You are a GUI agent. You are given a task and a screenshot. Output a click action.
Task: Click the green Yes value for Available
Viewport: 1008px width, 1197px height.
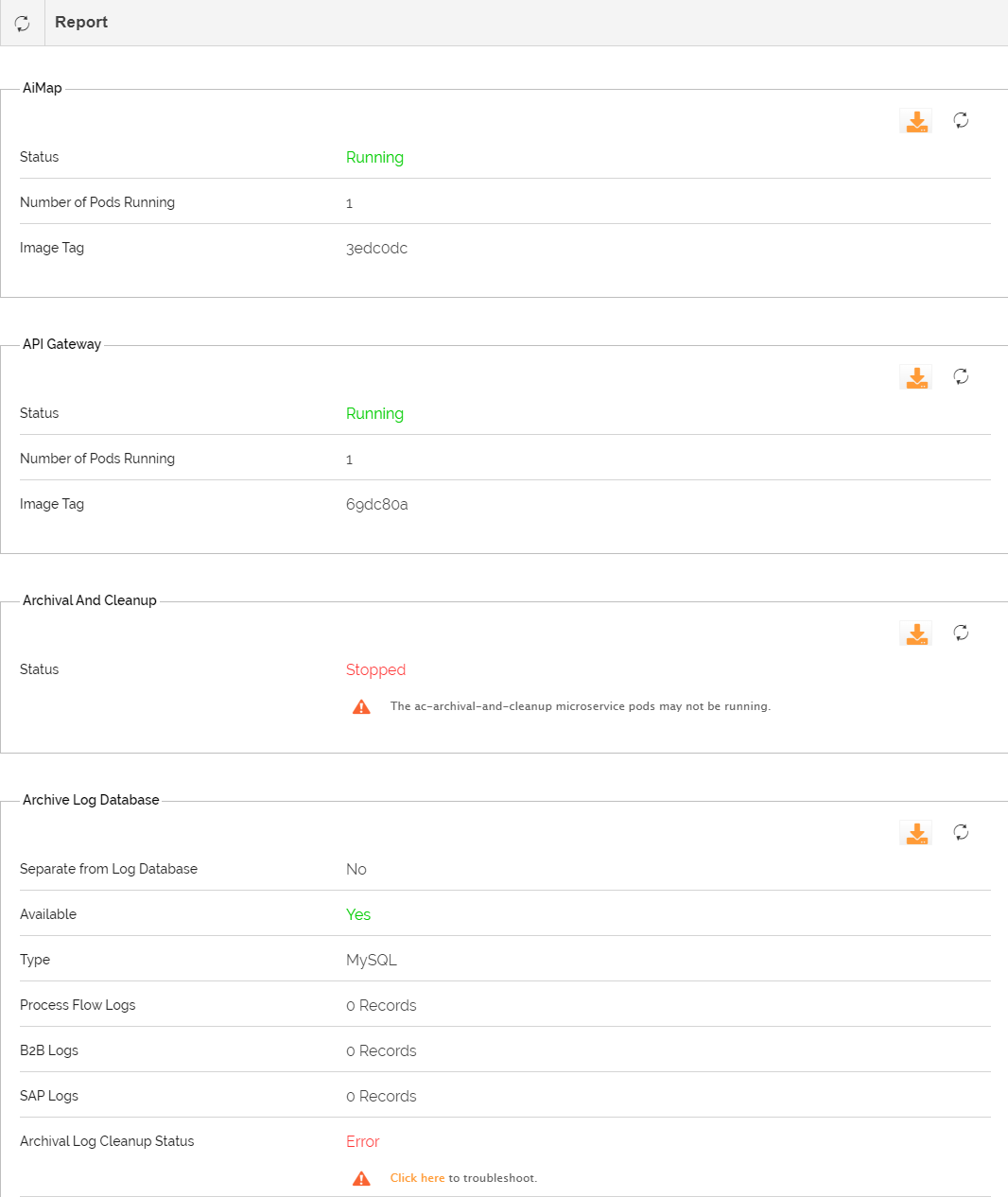click(x=358, y=914)
